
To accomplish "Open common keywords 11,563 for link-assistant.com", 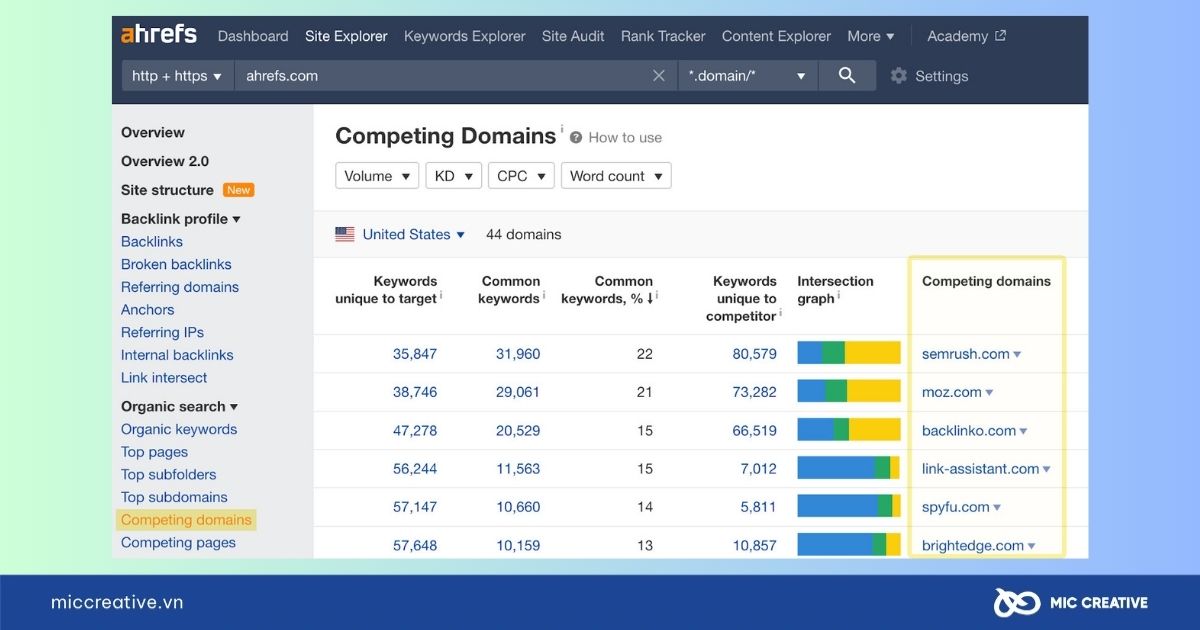I will point(518,469).
